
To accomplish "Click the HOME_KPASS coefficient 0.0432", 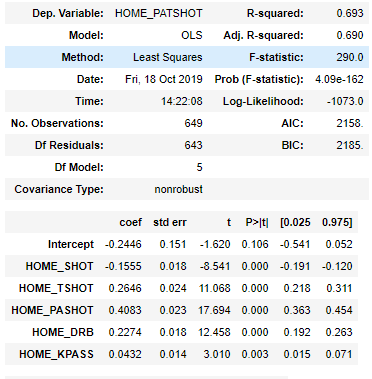I will [125, 354].
